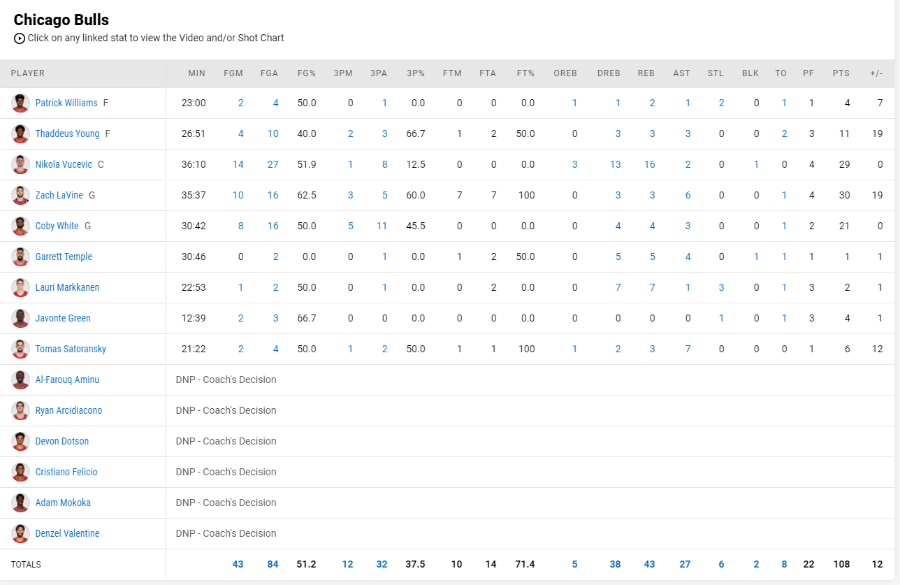900x585 pixels.
Task: View team total 38 defensive rebounds
Action: (x=615, y=564)
